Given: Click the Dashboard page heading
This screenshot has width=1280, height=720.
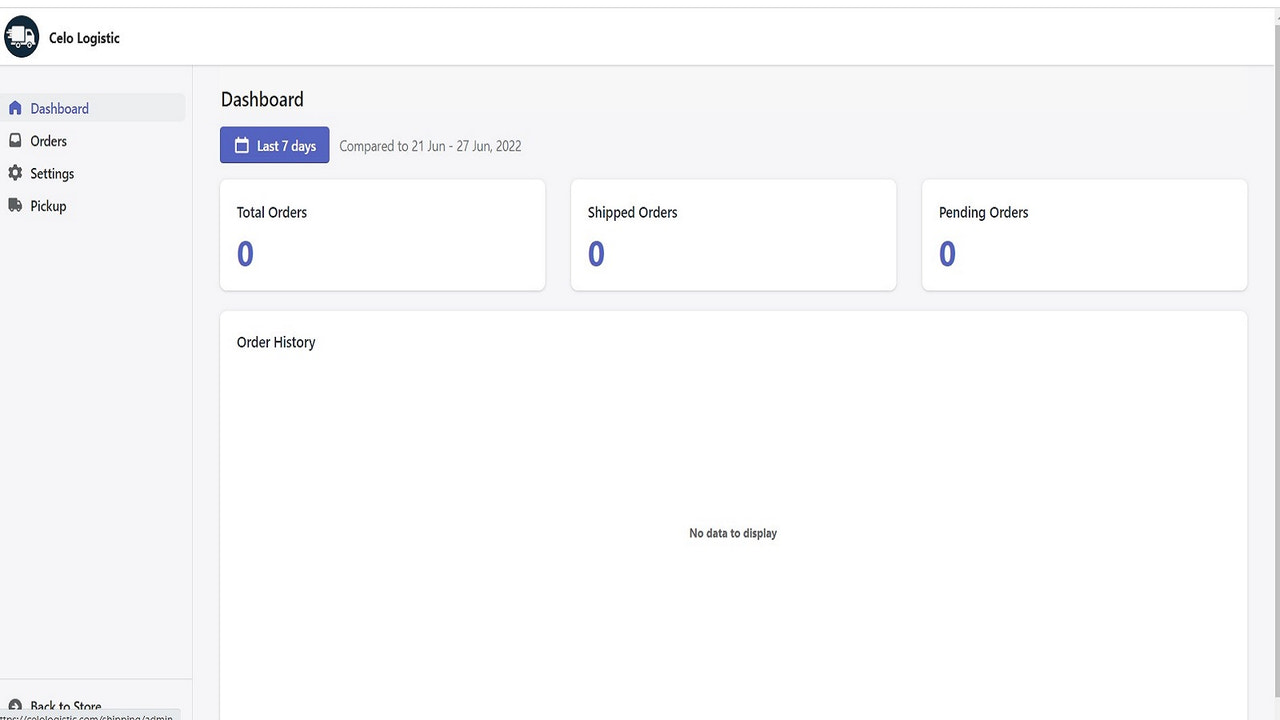Looking at the screenshot, I should (262, 99).
